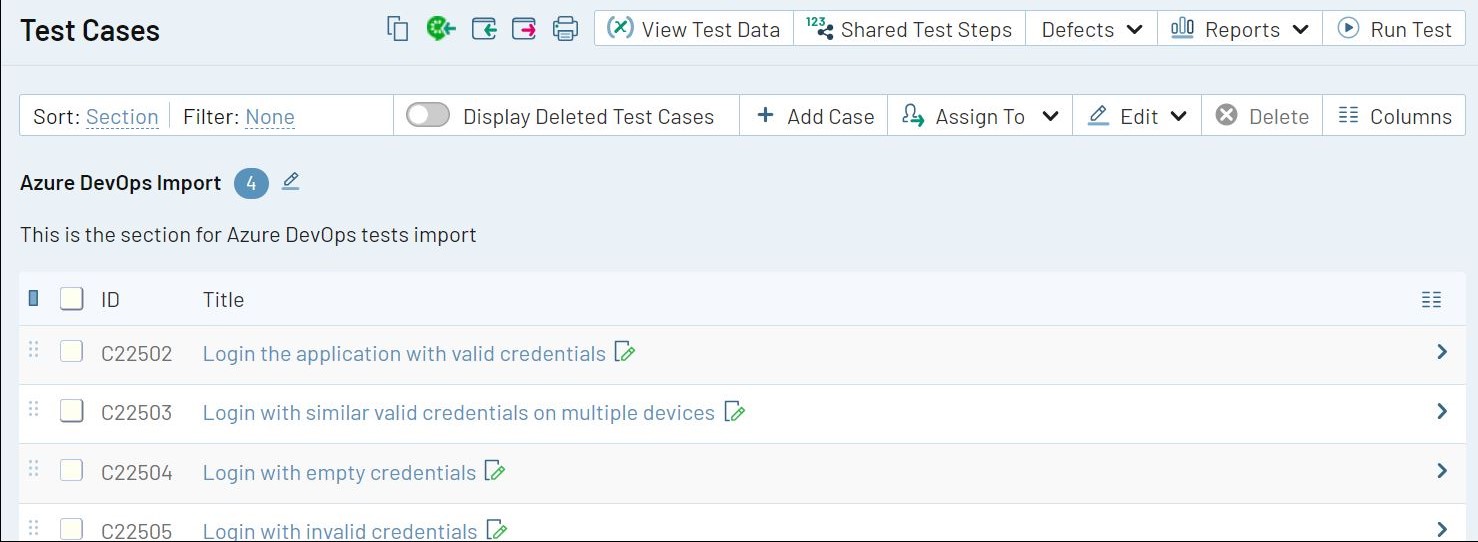Open Login with similar valid credentials link
1478x542 pixels.
click(458, 412)
